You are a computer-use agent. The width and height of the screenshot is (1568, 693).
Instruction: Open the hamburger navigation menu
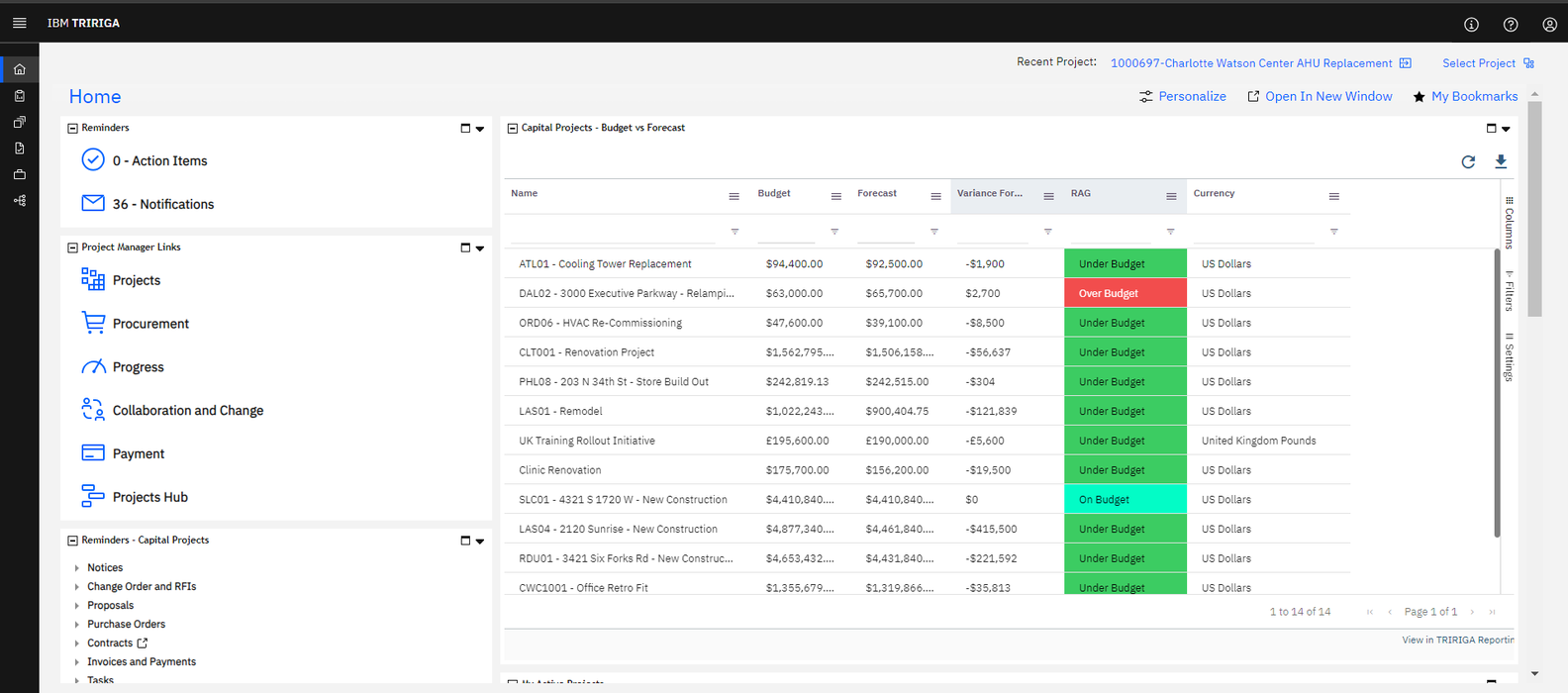[x=19, y=23]
